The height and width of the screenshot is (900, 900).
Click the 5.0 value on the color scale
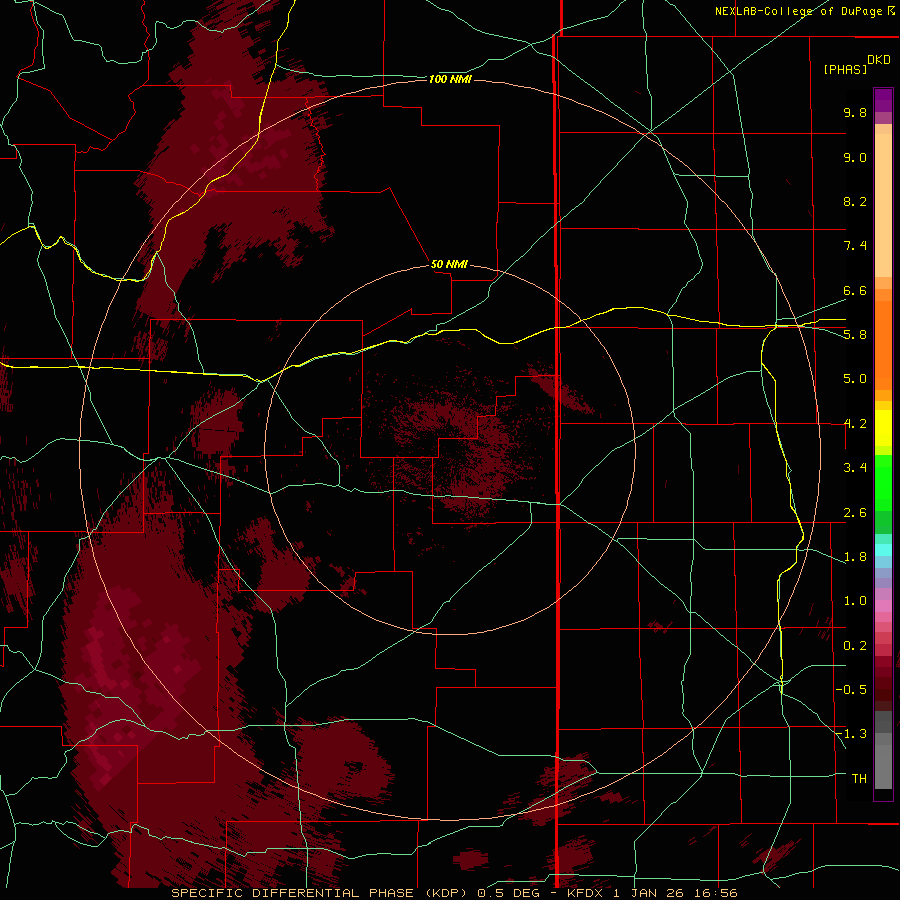pos(855,379)
